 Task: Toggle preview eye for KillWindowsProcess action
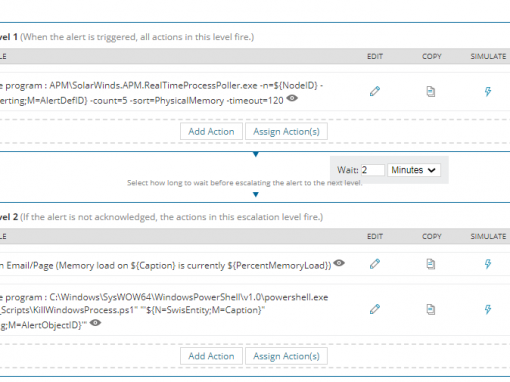95,323
